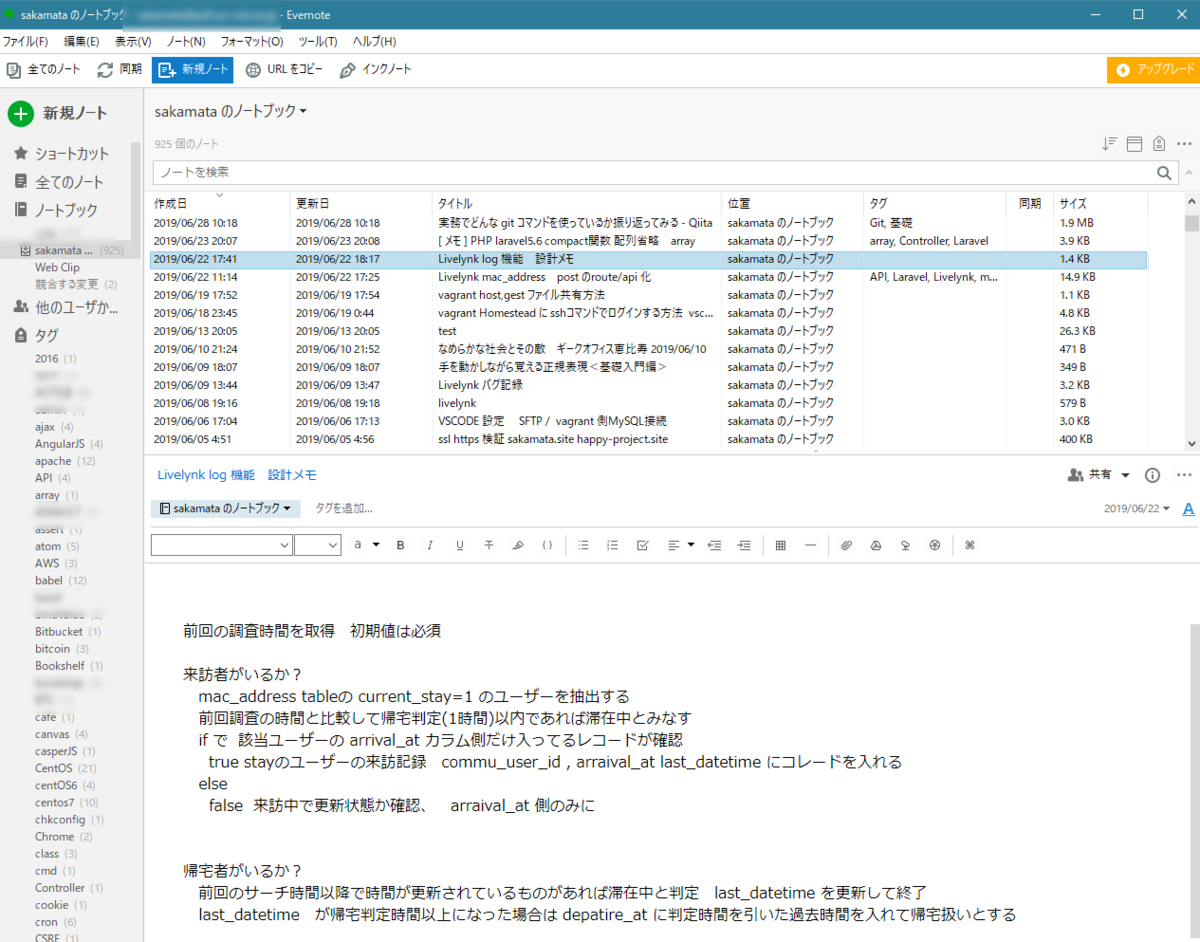Open the フォーマット(O) menu

coord(252,42)
